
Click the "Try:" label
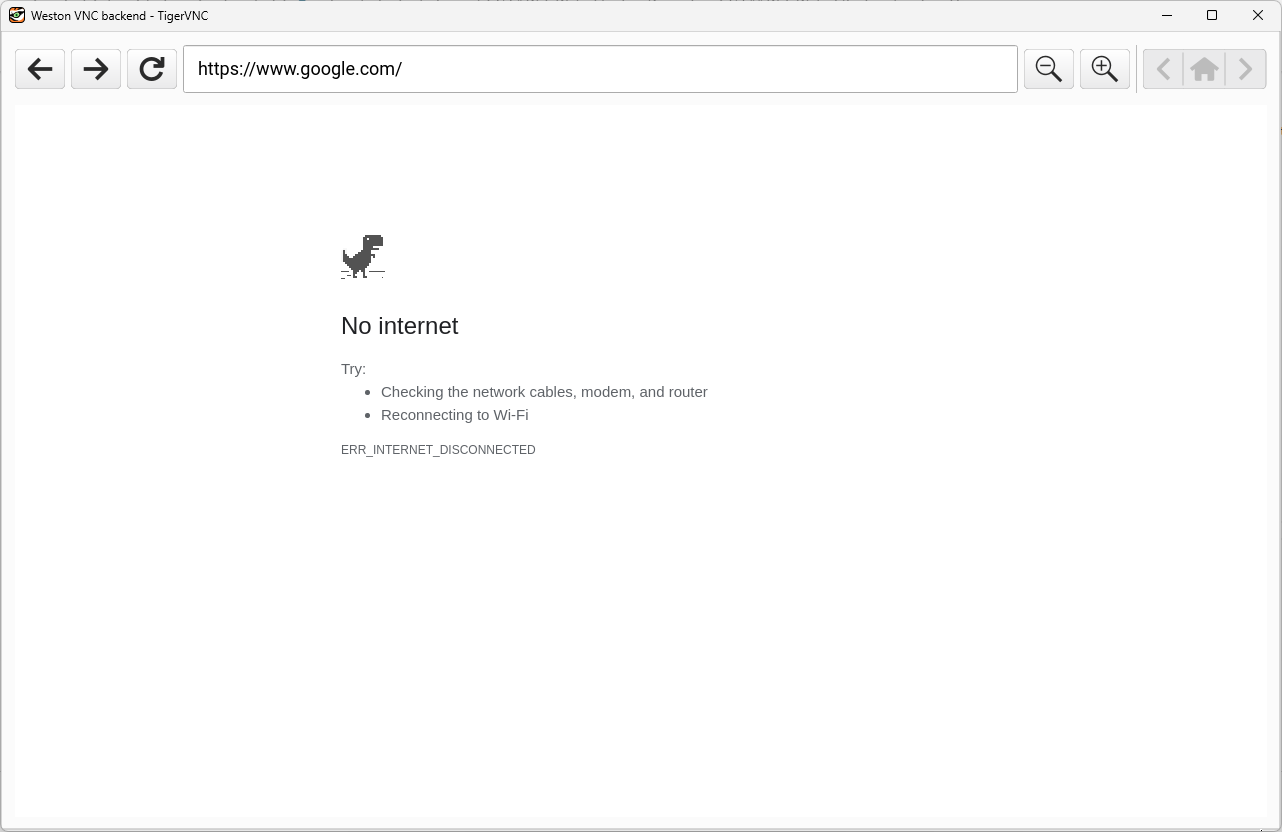click(354, 369)
